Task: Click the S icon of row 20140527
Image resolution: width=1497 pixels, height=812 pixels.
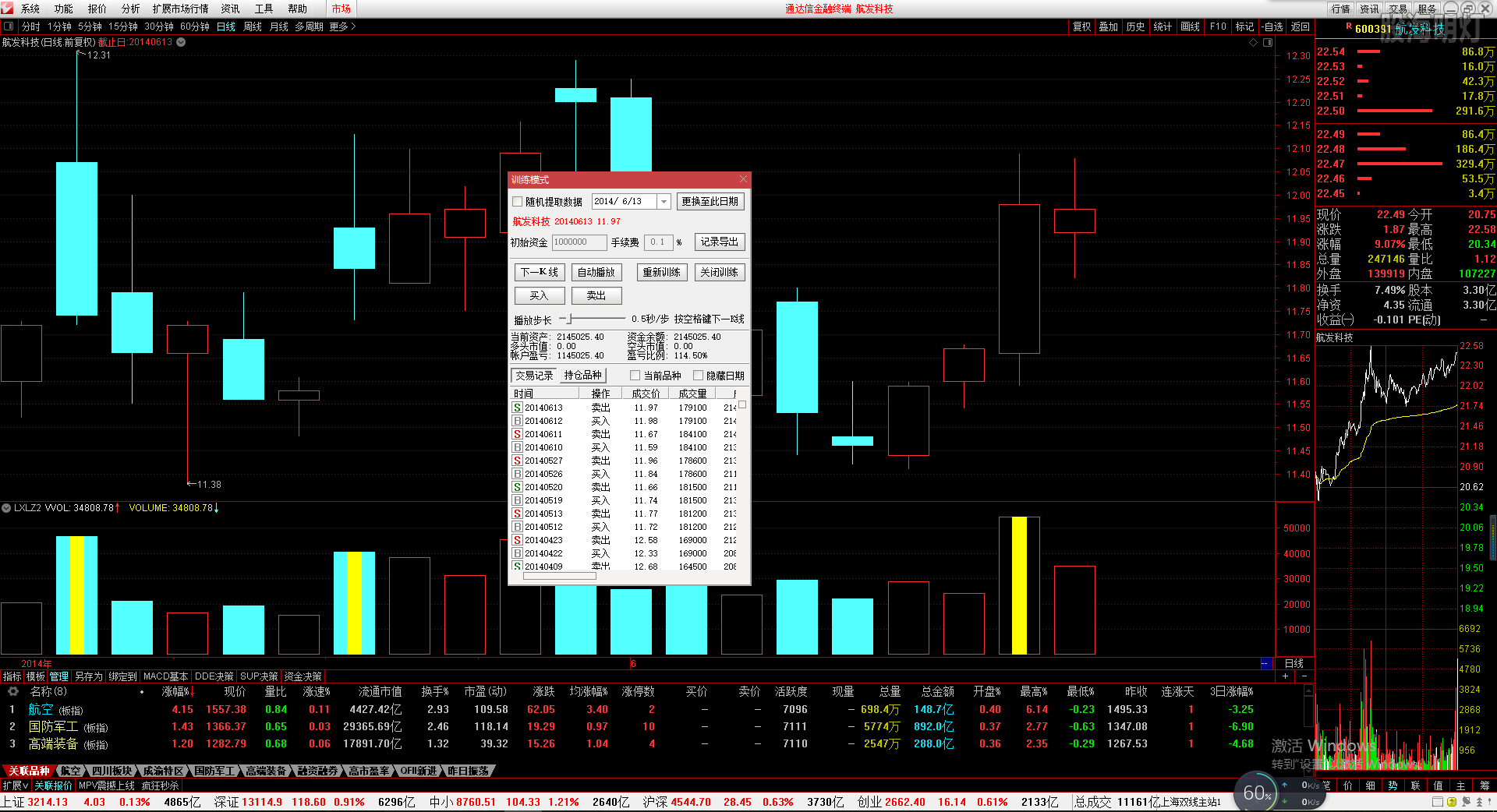Action: [x=517, y=461]
